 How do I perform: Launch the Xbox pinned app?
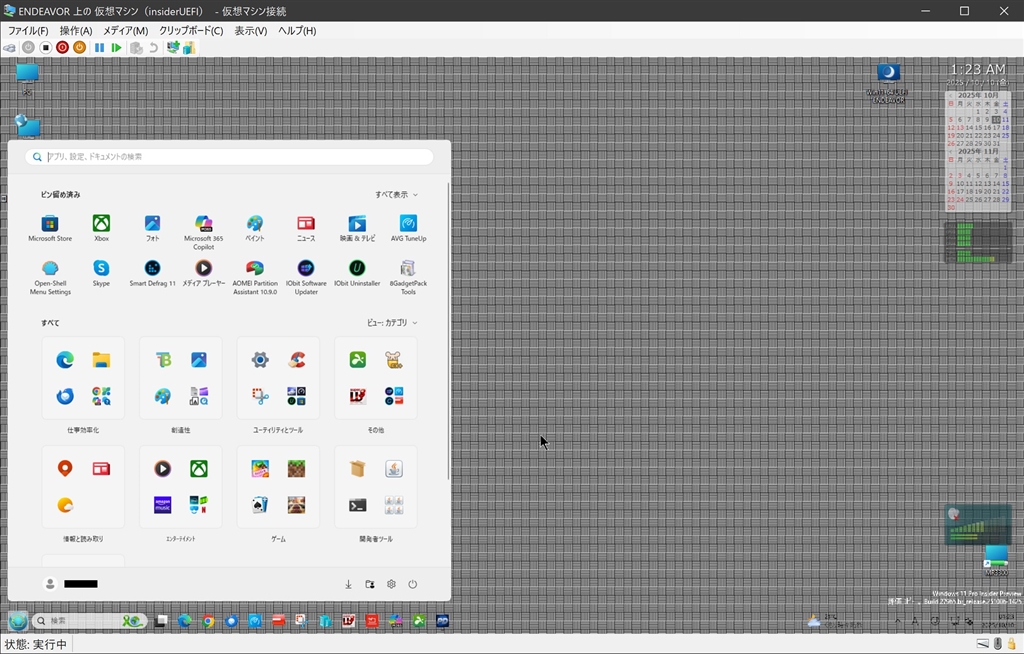(x=101, y=224)
